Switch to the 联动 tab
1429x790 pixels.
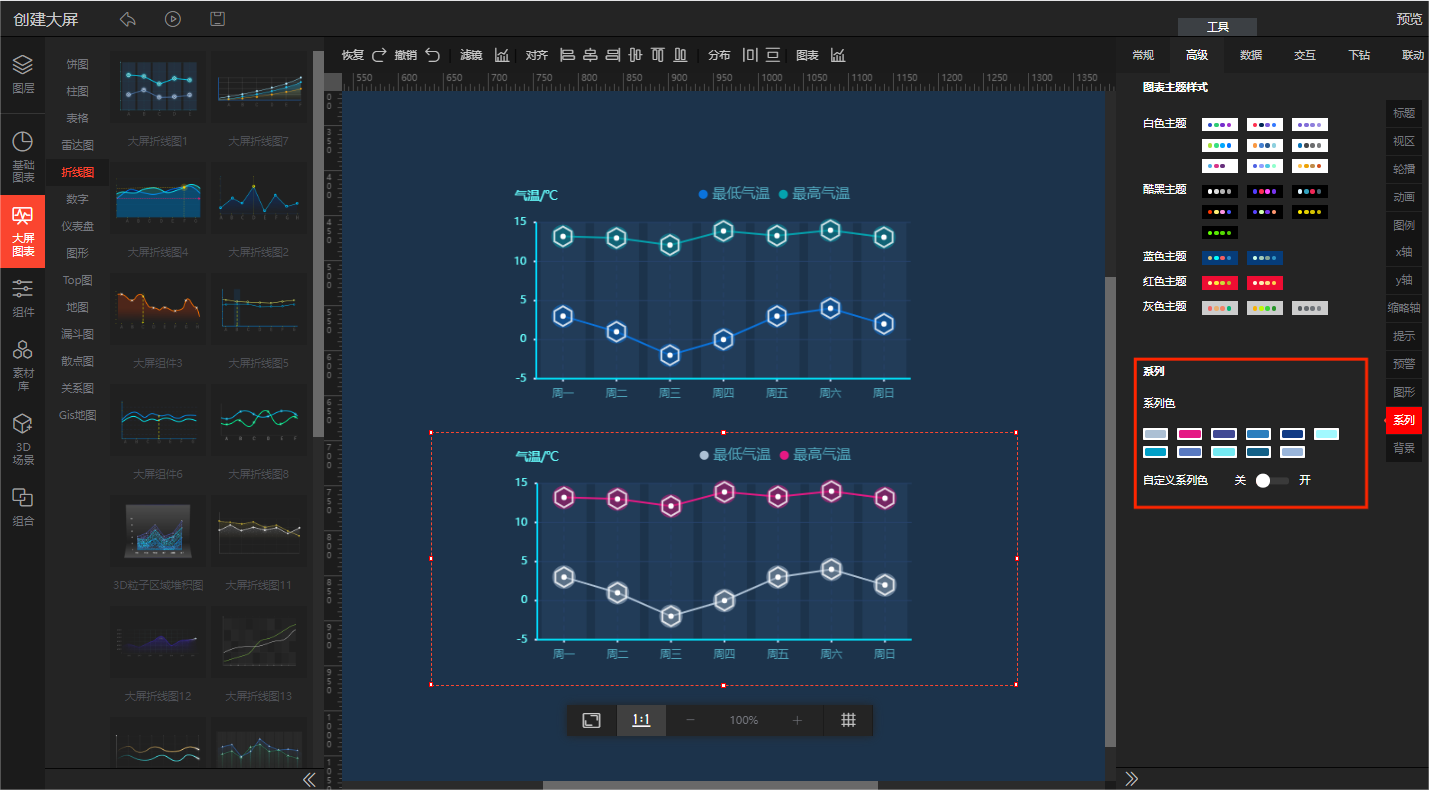1413,55
